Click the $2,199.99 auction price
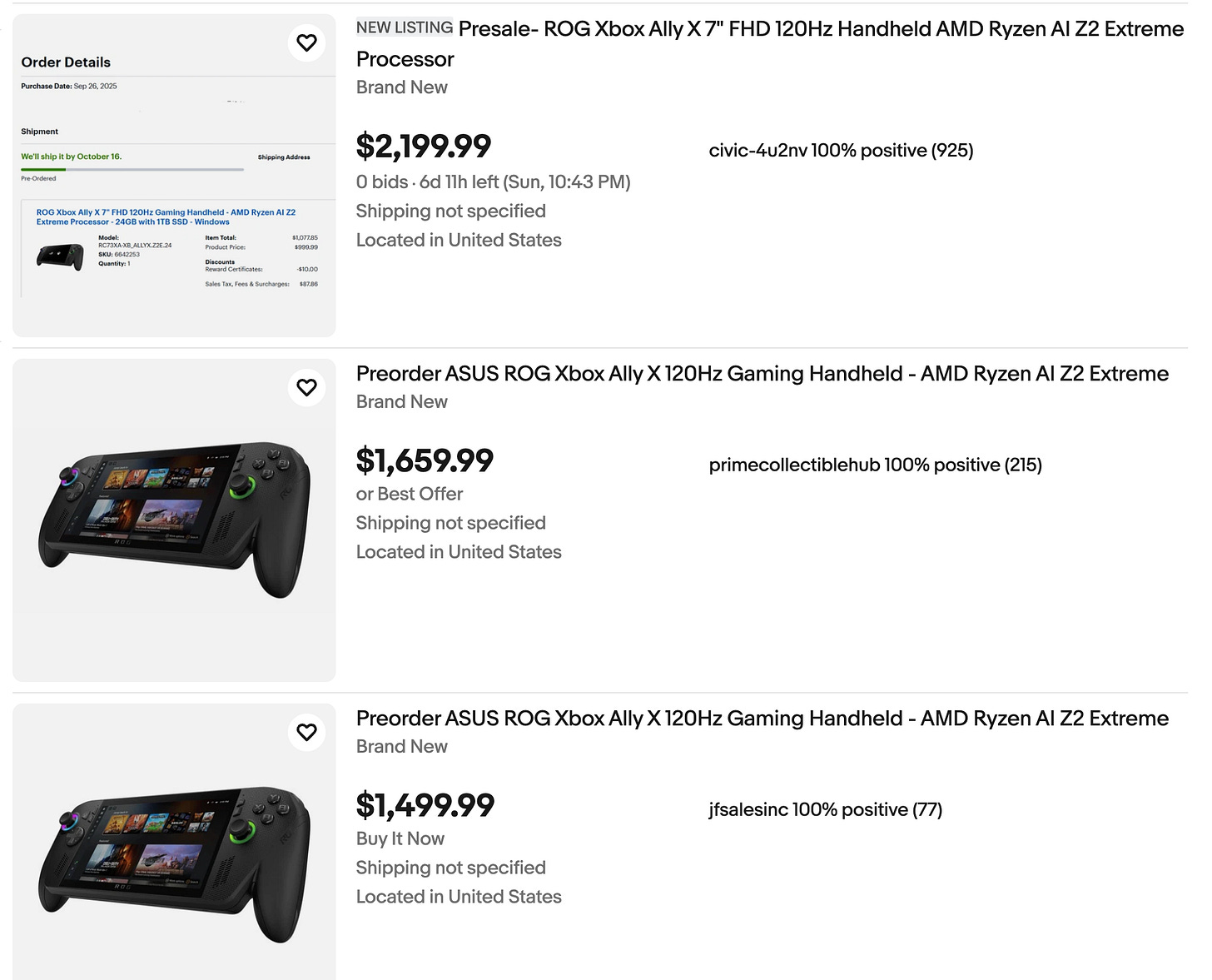 (x=424, y=146)
